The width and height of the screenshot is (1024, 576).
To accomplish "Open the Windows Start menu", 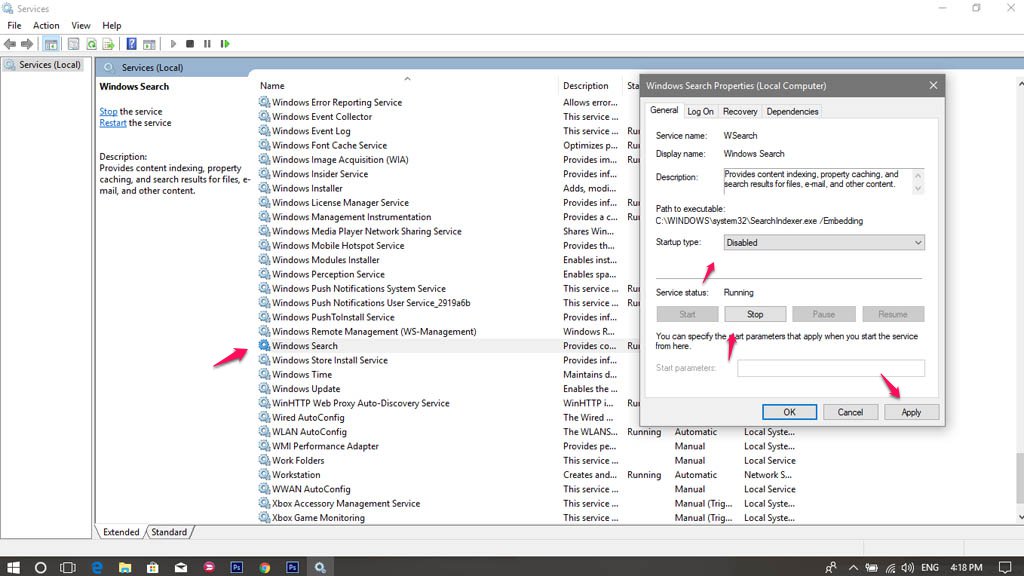I will pyautogui.click(x=13, y=567).
